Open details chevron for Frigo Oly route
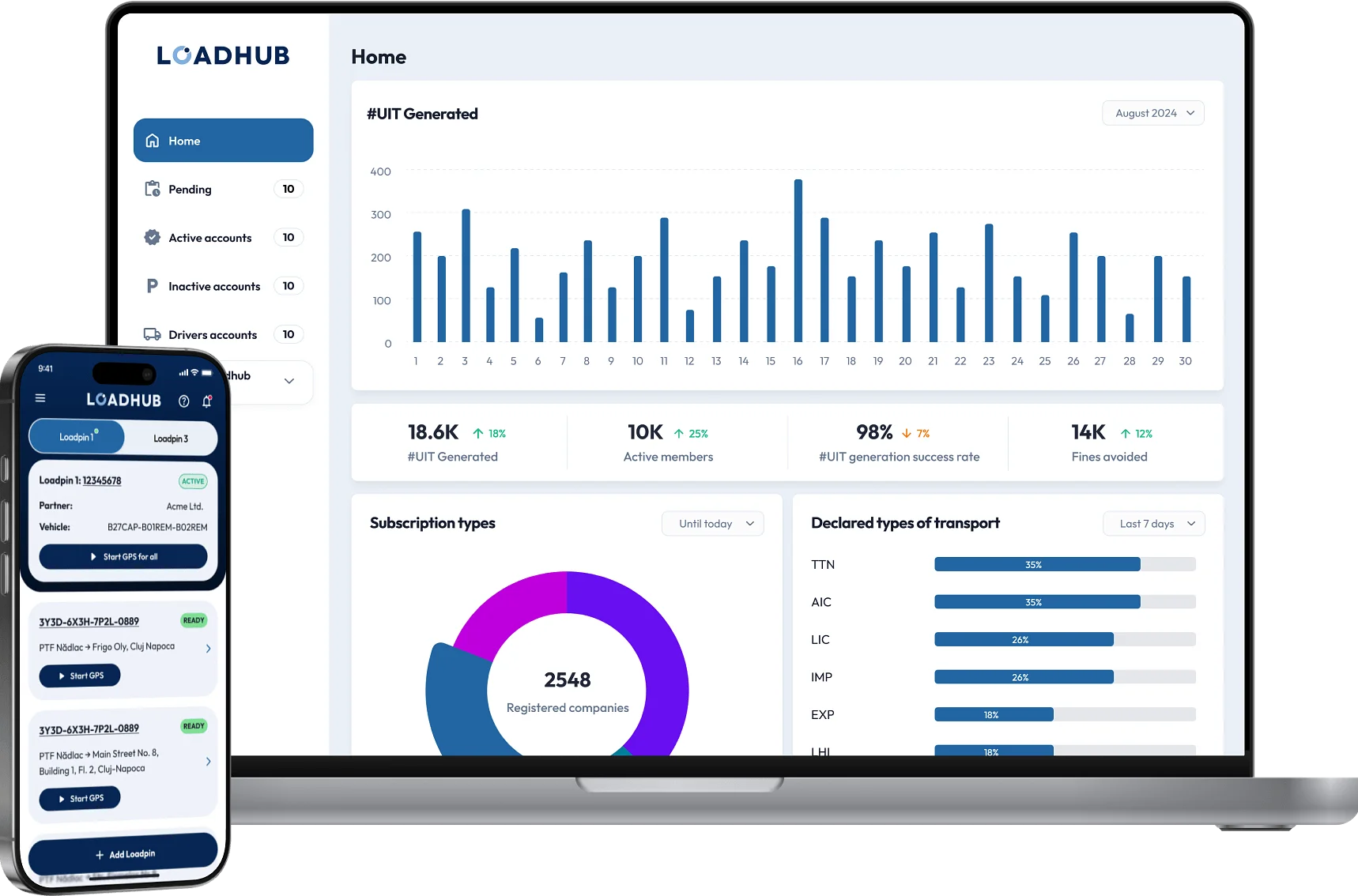The width and height of the screenshot is (1358, 896). (208, 649)
